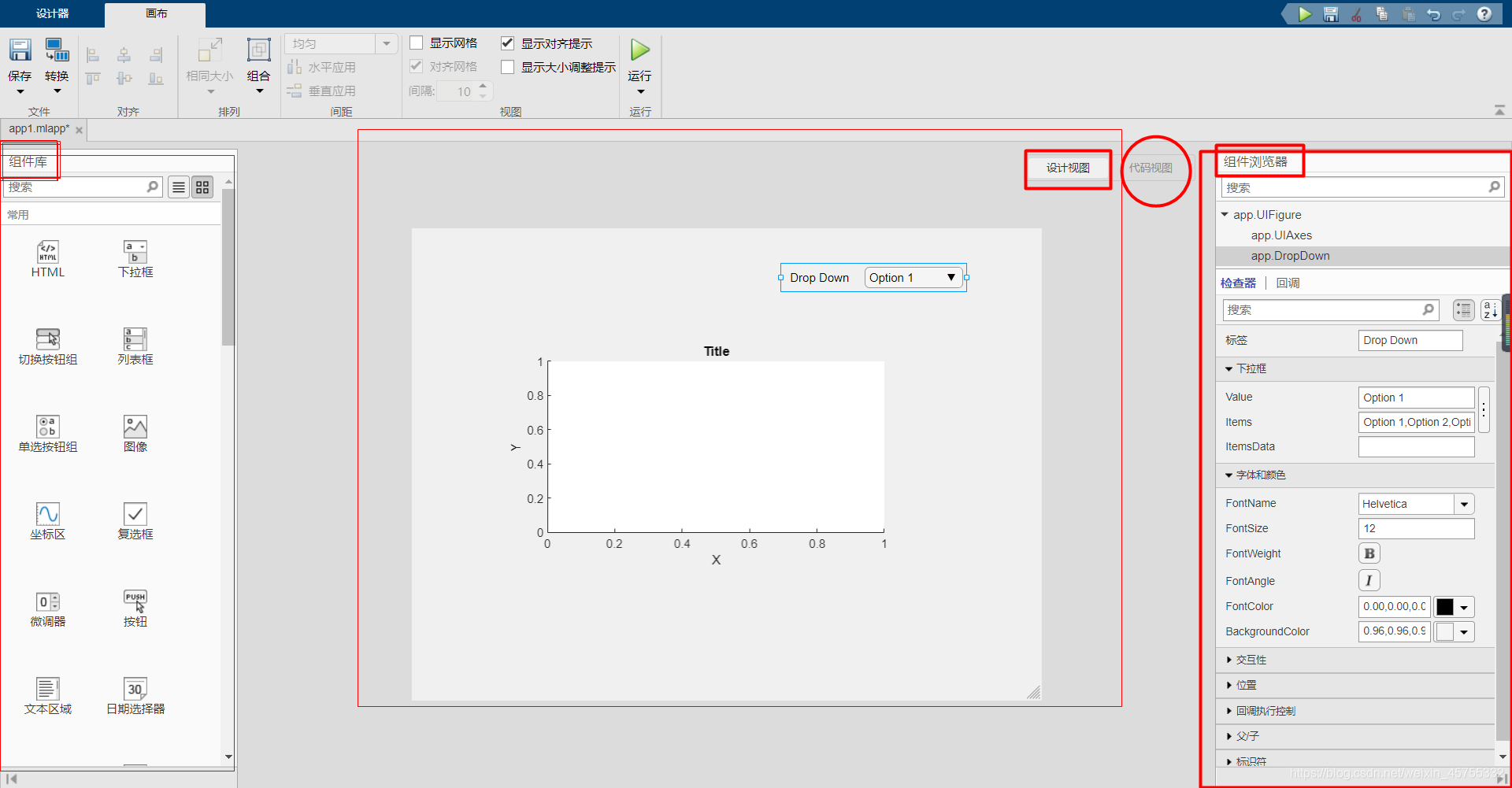Viewport: 1512px width, 788px height.
Task: Switch to the 设计器 tab
Action: 51,13
